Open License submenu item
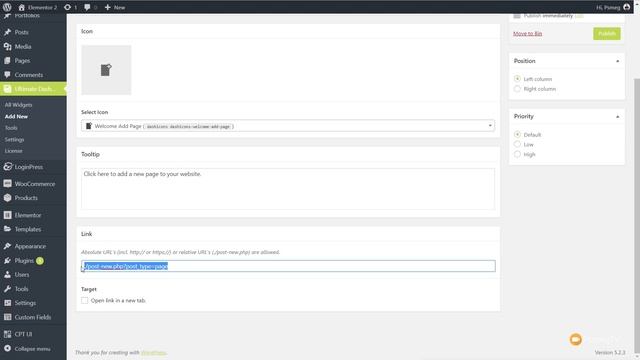Viewport: 640px width, 360px height. (13, 151)
